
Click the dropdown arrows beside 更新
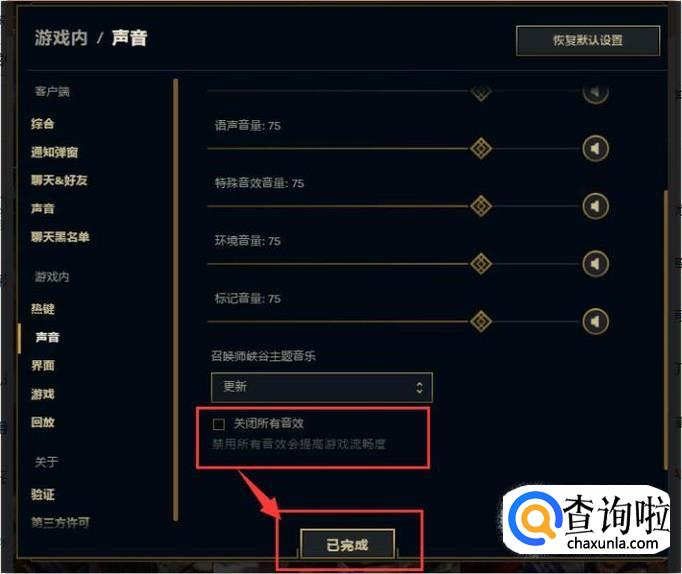point(419,387)
